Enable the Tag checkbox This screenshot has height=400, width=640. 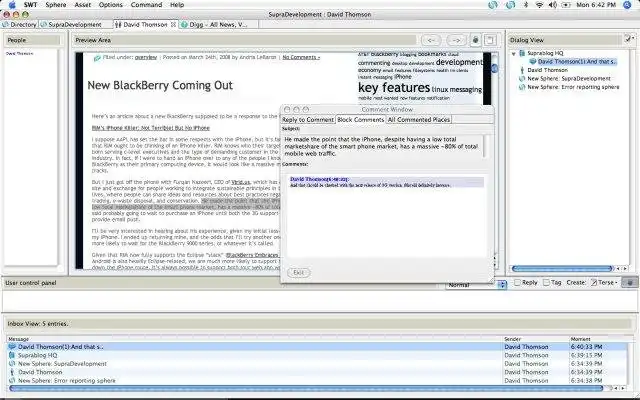point(546,282)
